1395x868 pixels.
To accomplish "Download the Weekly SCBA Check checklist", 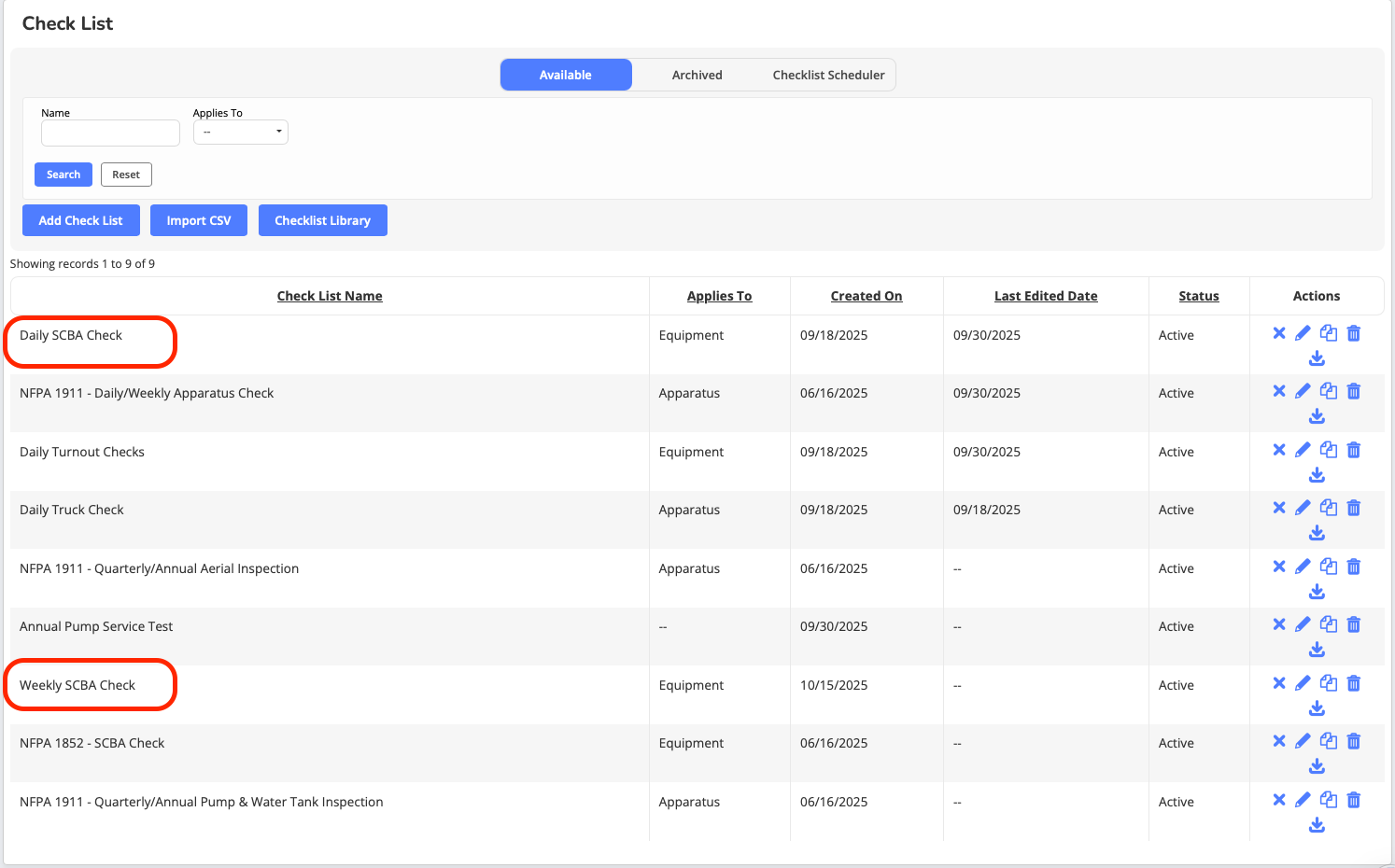I will coord(1317,708).
